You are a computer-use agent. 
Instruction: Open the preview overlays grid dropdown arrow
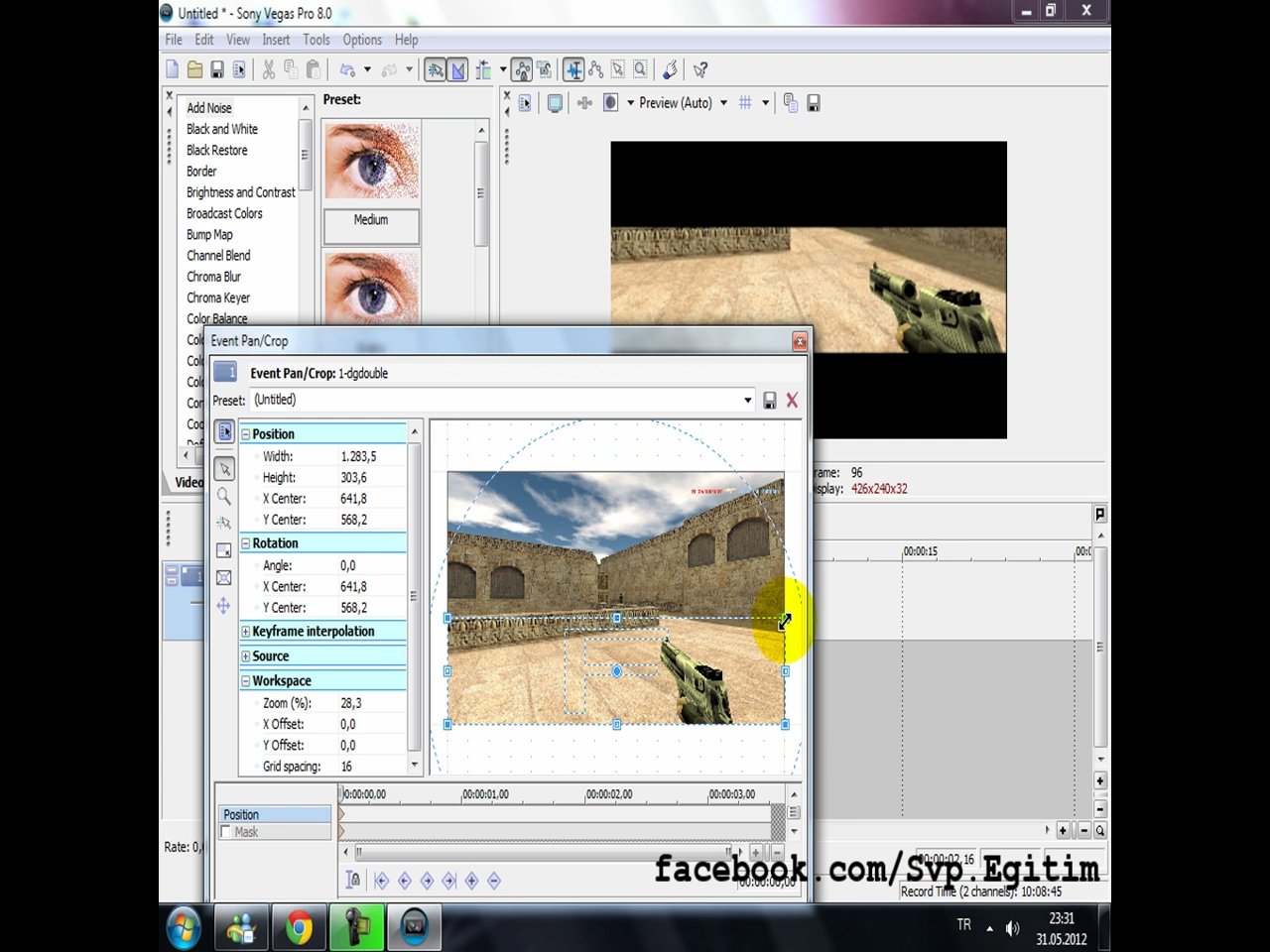(x=765, y=103)
